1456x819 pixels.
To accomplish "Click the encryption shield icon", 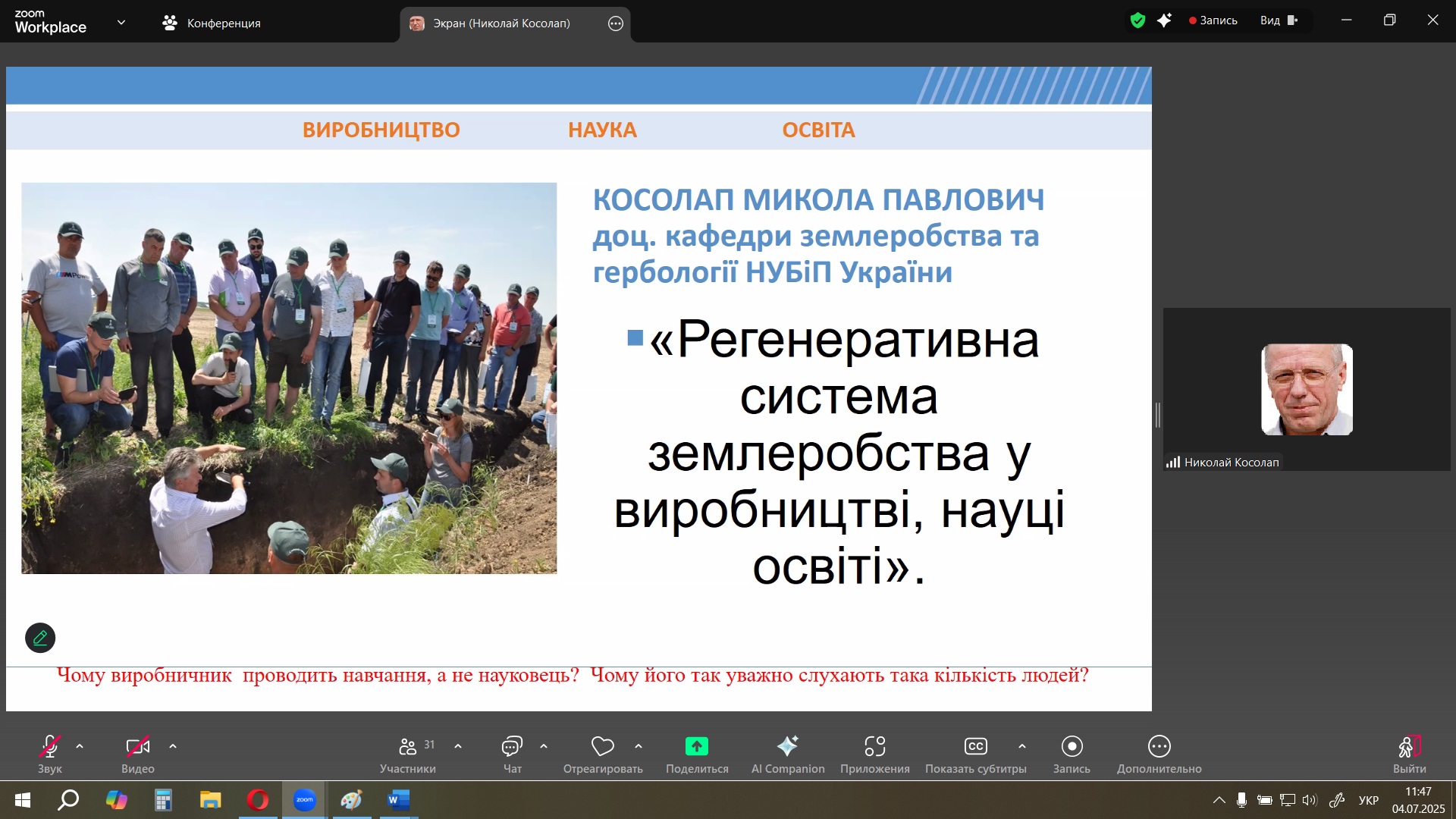I will 1137,20.
